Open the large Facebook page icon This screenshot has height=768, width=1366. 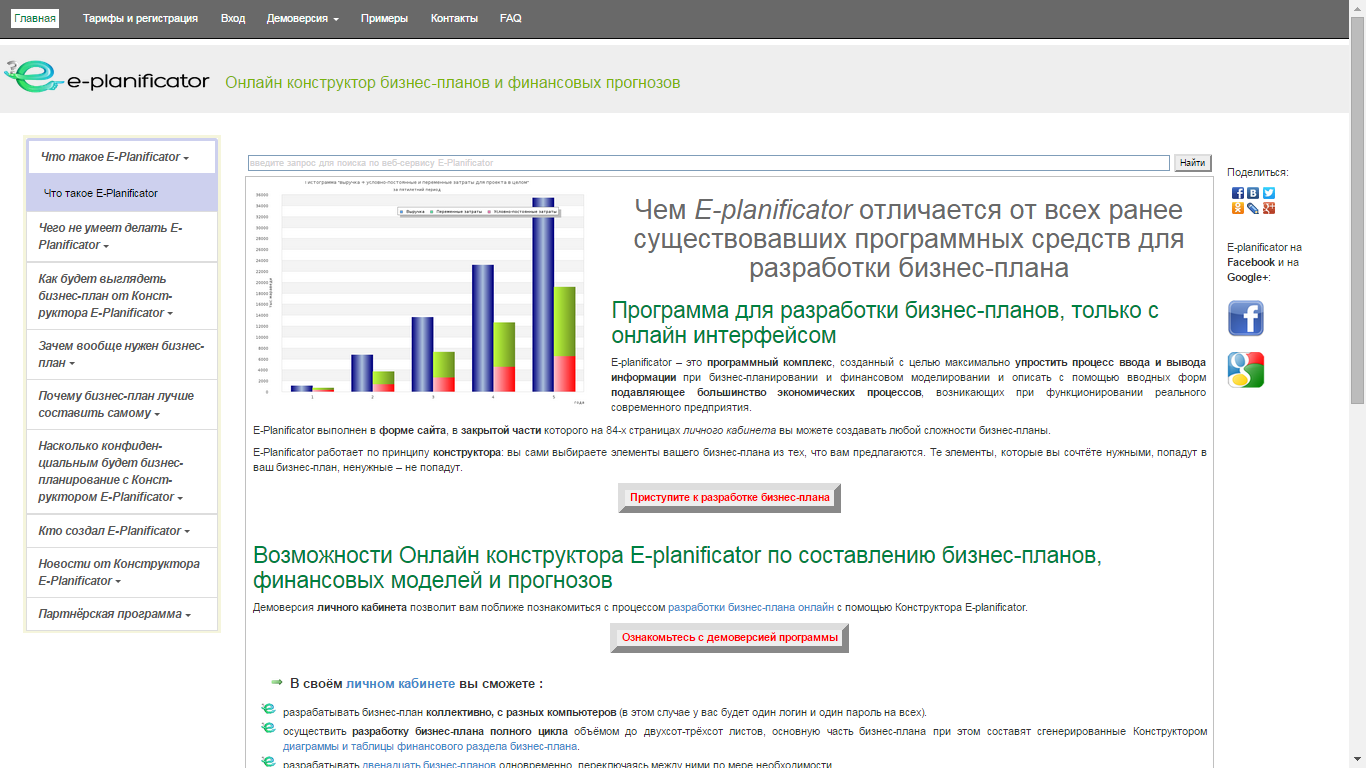point(1246,319)
